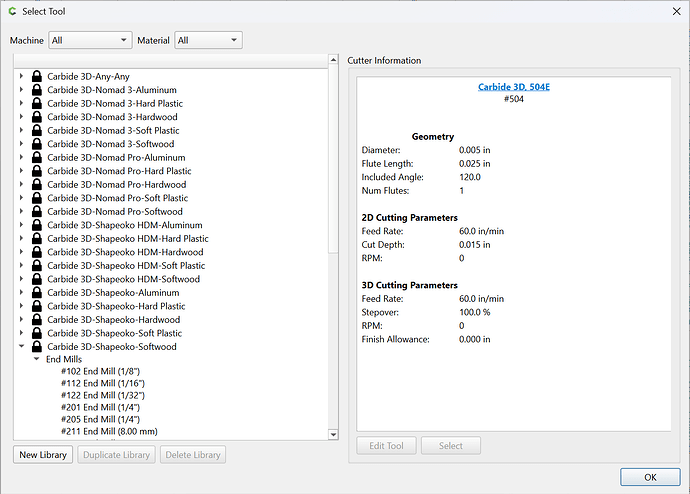Click the tool list vertical scrollbar thumb
690x494 pixels.
coord(333,159)
